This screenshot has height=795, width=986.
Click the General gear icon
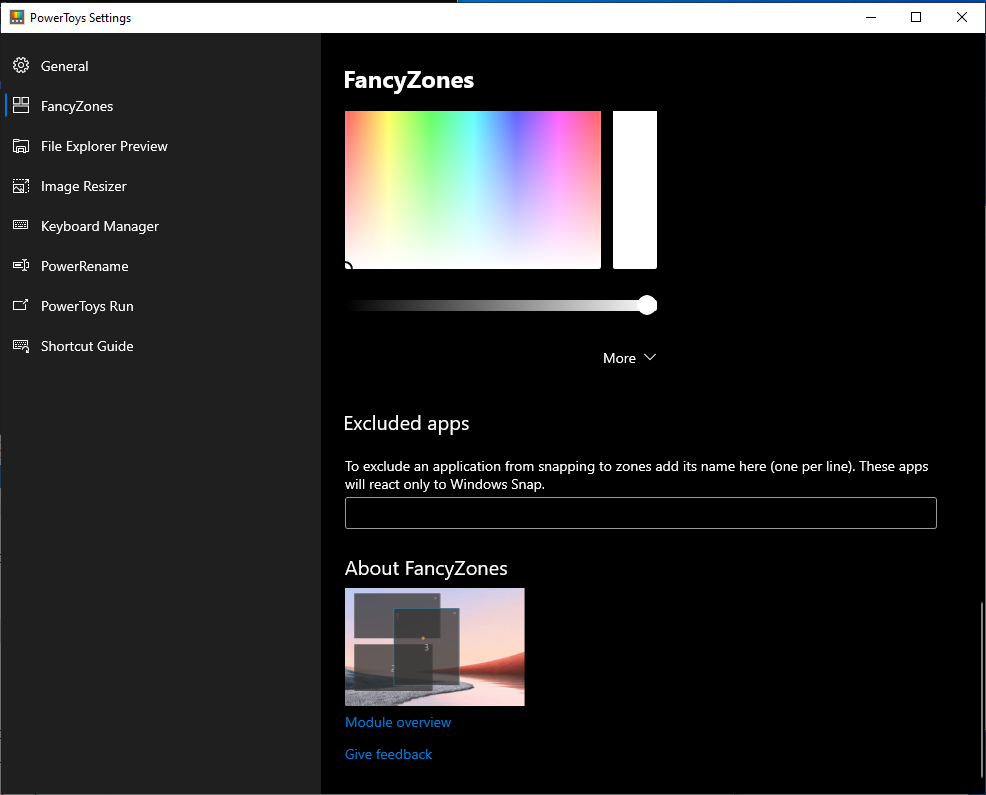tap(21, 65)
